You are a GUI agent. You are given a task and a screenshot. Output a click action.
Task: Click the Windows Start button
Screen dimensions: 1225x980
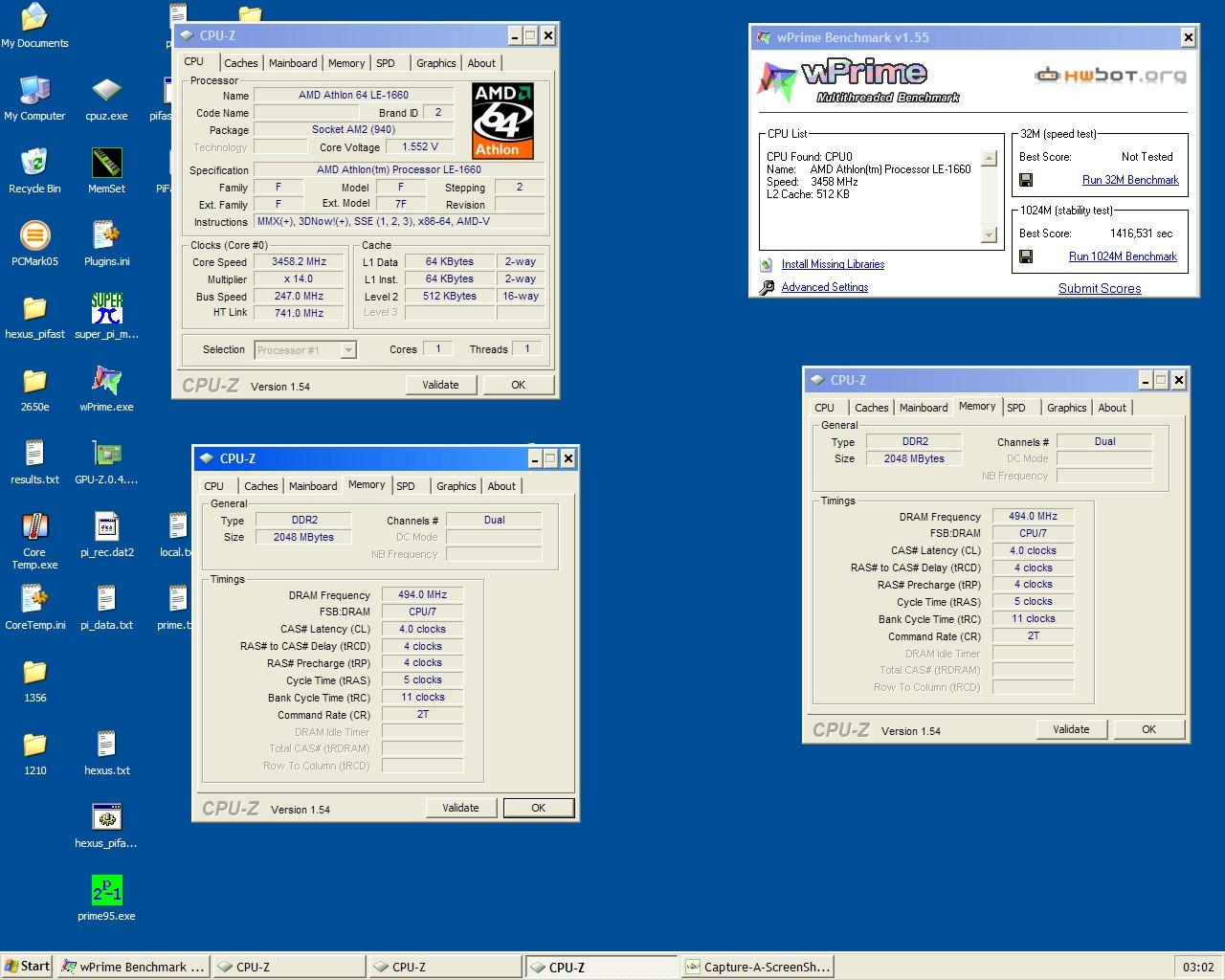click(28, 967)
